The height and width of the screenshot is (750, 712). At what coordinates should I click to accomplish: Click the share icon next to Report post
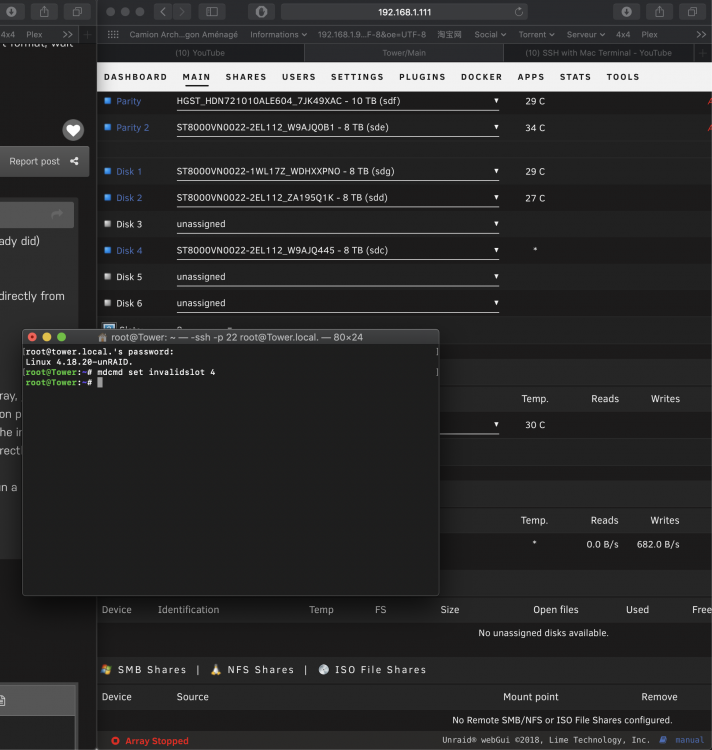click(74, 161)
